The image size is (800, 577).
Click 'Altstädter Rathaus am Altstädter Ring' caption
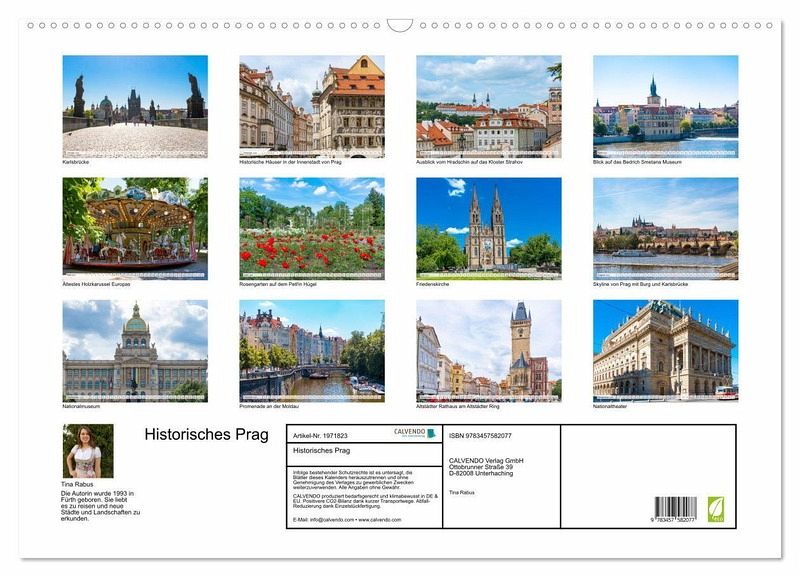(458, 407)
